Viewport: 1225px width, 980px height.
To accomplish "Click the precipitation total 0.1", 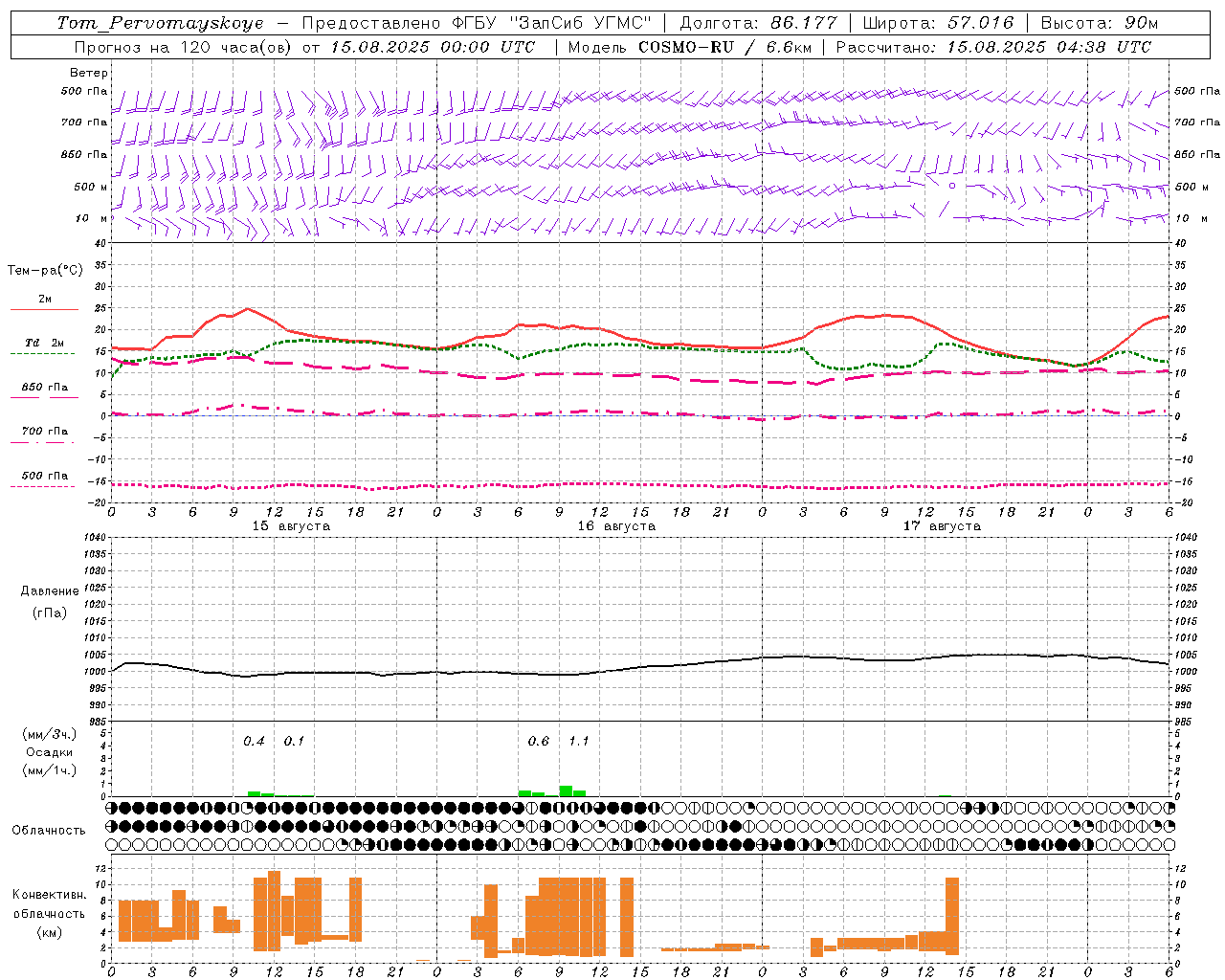I will pyautogui.click(x=294, y=742).
